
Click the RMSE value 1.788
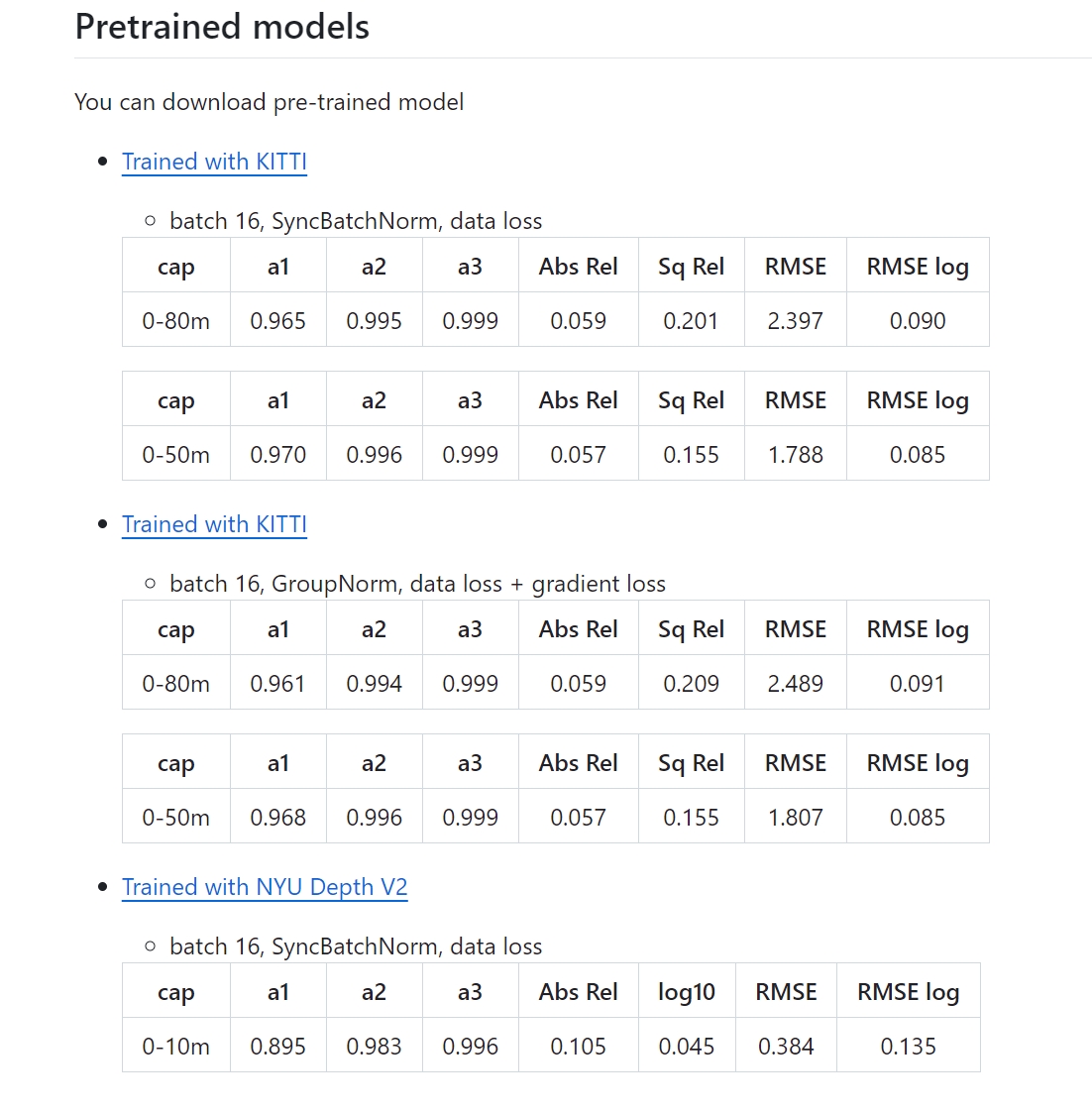(796, 455)
